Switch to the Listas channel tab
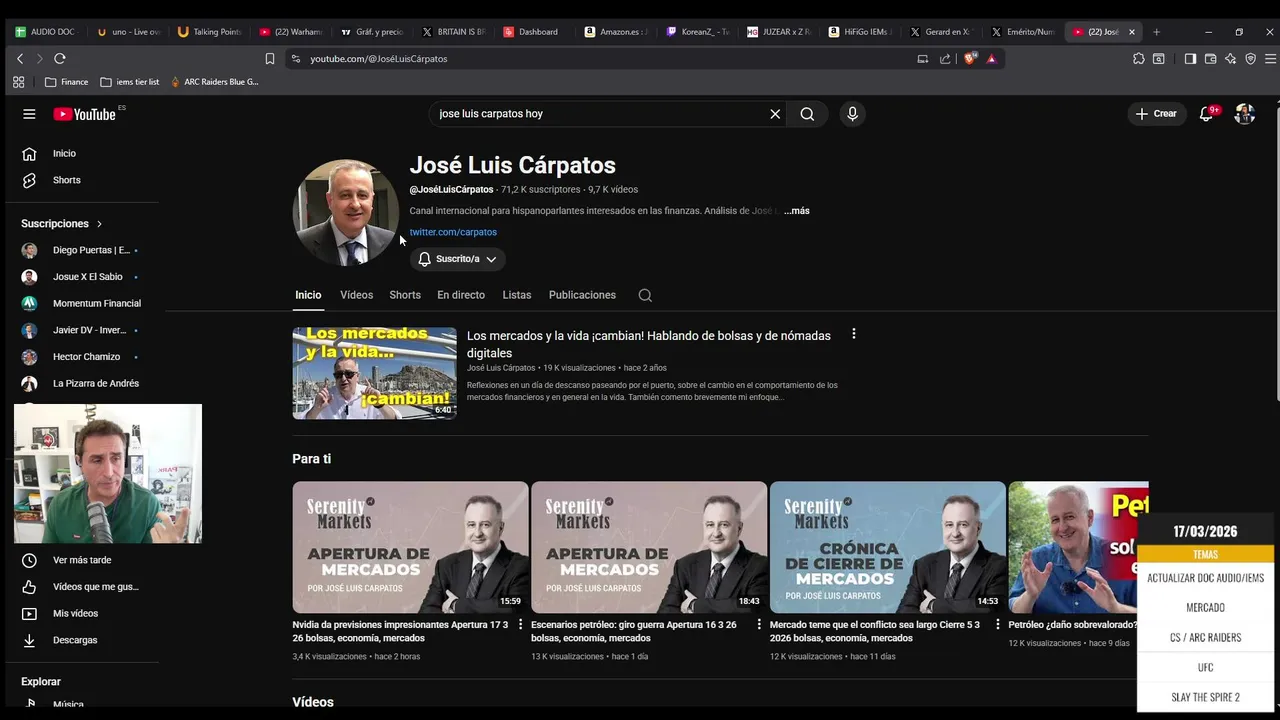The image size is (1280, 720). 517,295
